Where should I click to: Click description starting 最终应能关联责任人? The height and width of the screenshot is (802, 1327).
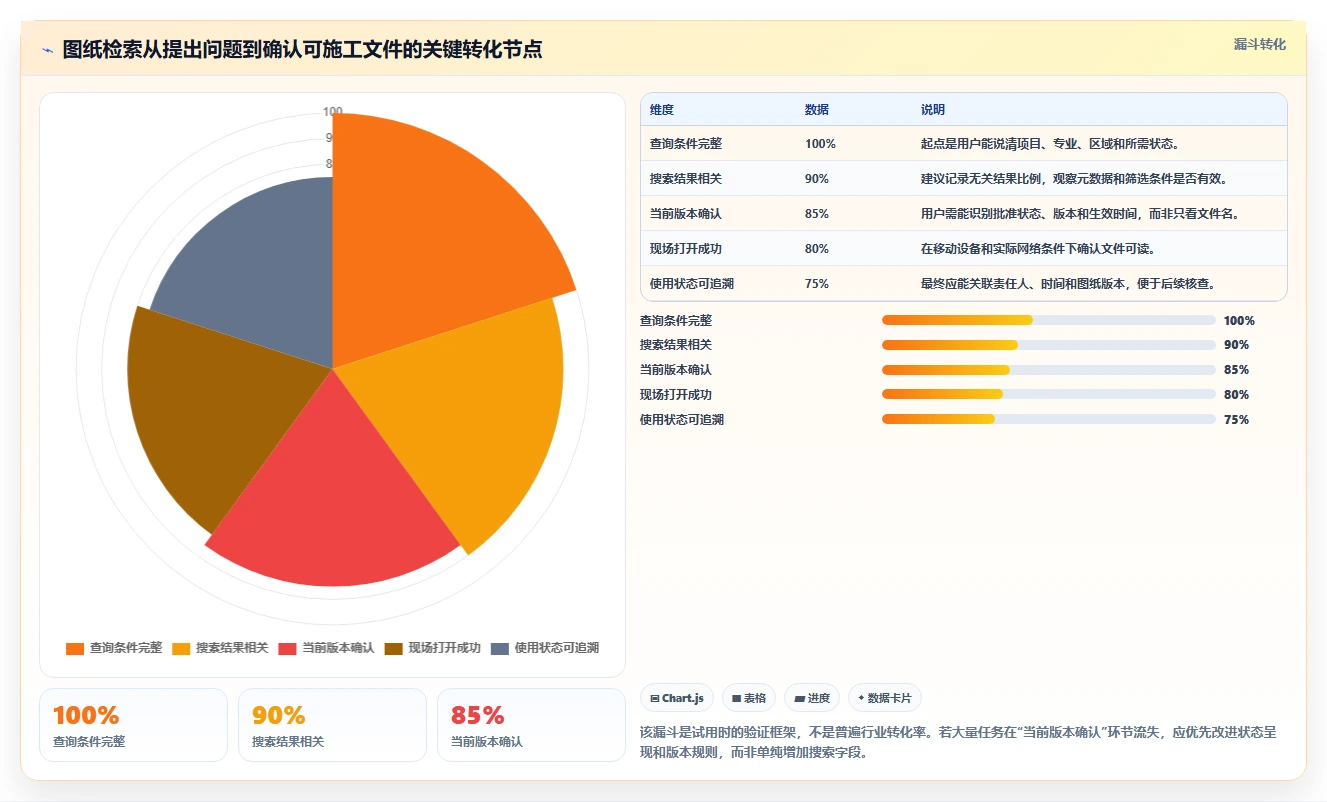(1068, 284)
